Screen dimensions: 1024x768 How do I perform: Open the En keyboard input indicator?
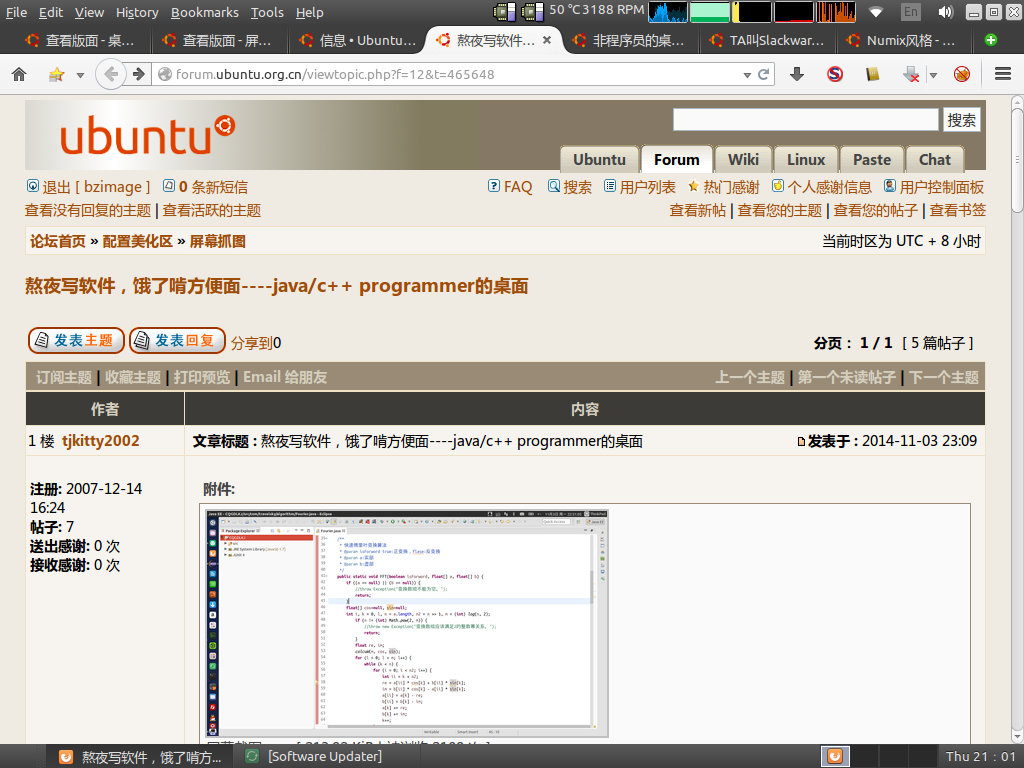click(x=910, y=12)
